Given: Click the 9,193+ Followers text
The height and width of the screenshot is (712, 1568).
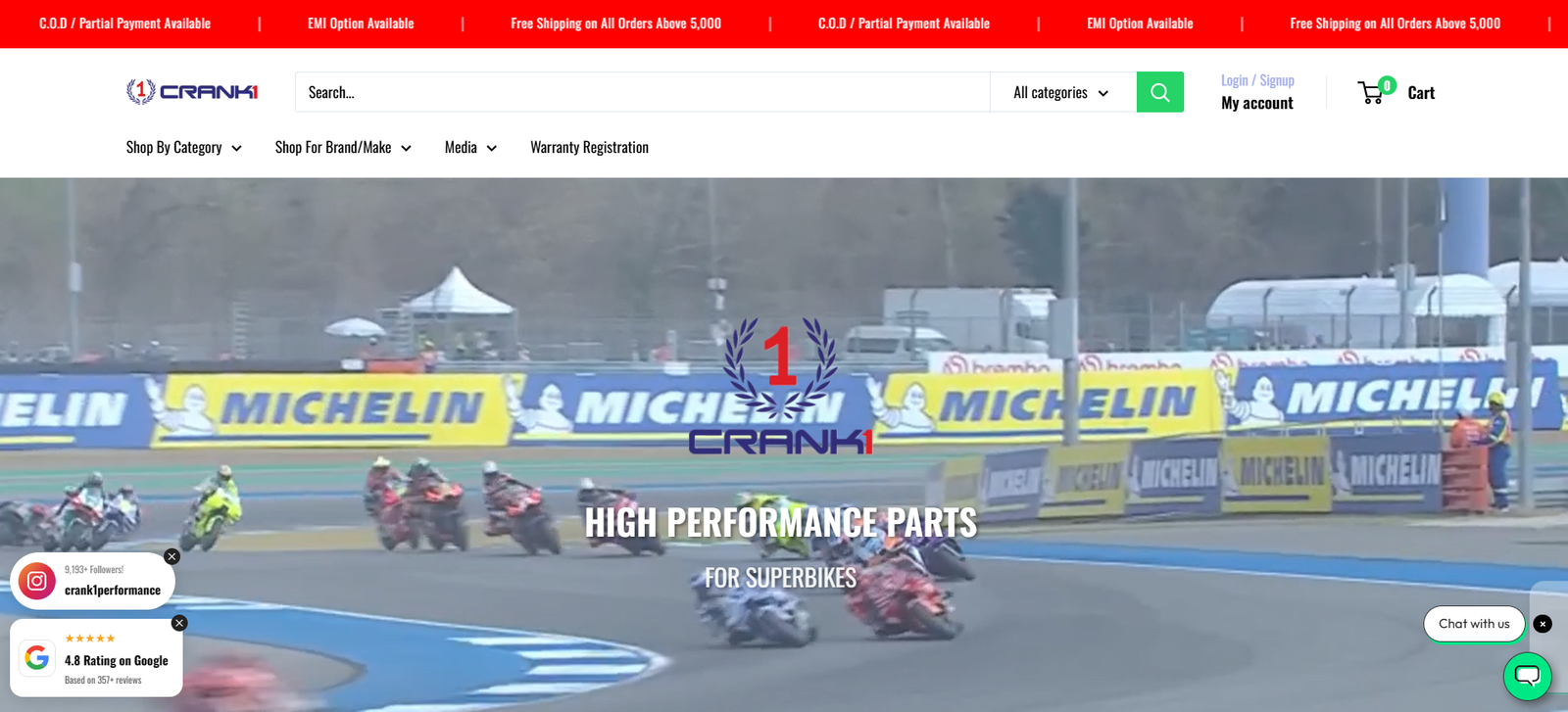Looking at the screenshot, I should click(94, 569).
